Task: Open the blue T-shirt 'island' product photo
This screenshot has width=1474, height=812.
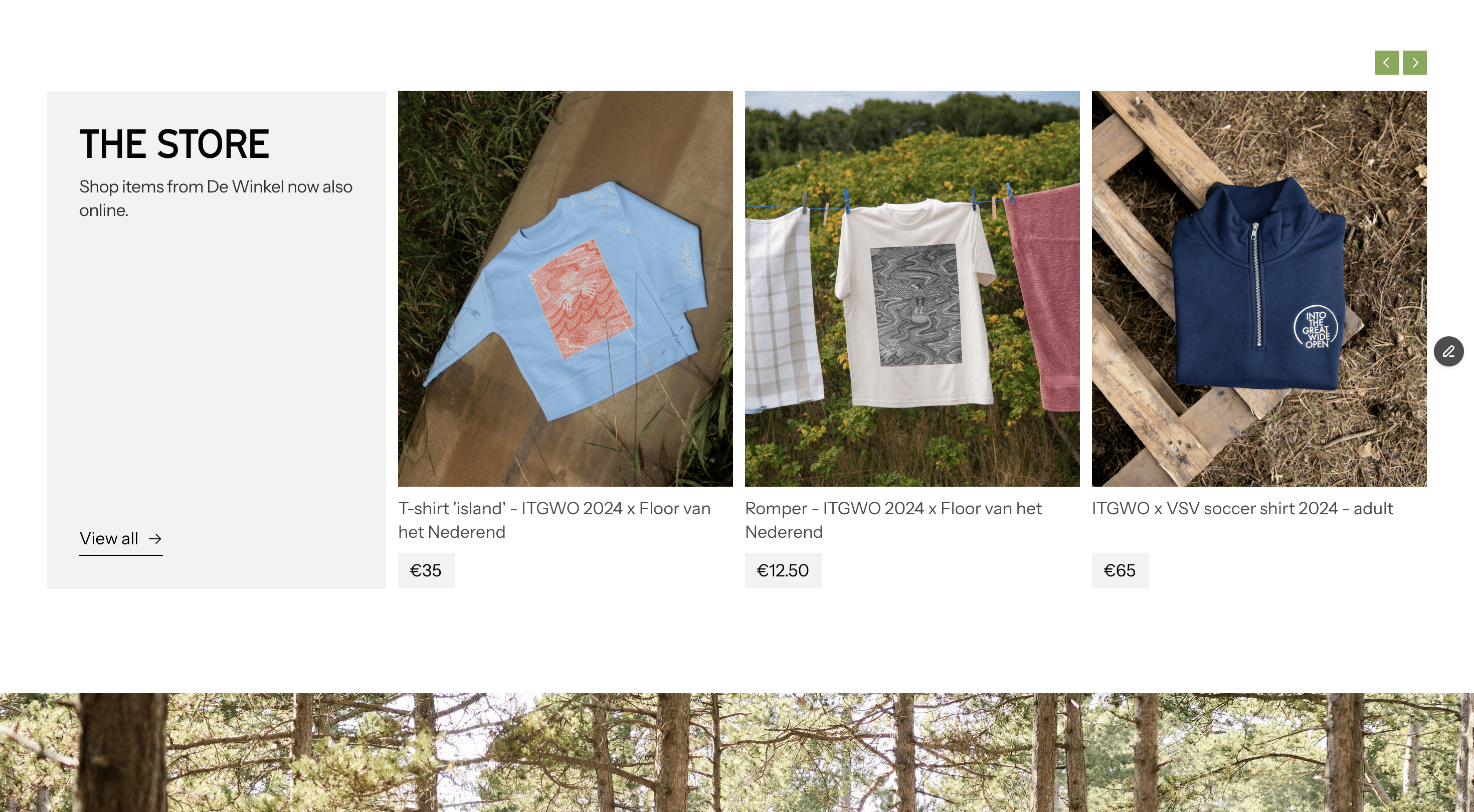Action: (x=566, y=288)
